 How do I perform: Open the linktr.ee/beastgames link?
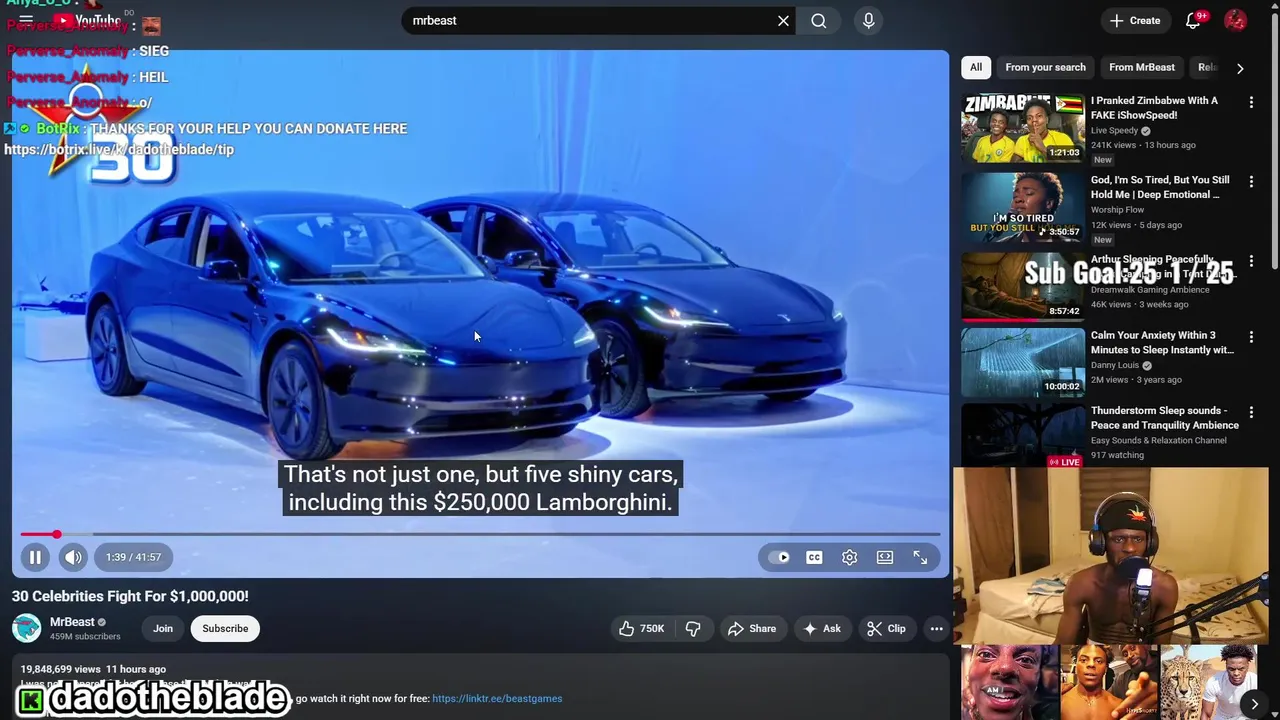tap(497, 698)
